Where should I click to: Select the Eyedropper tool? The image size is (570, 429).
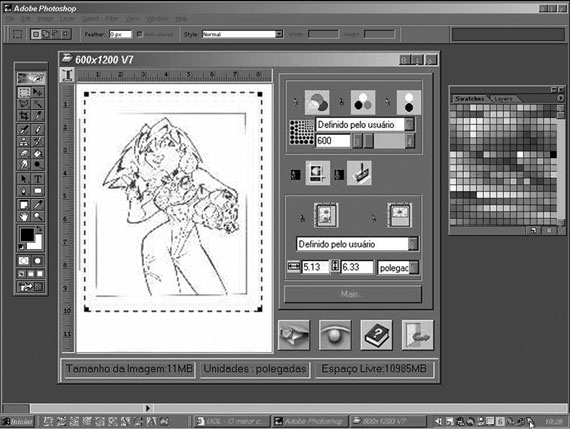tap(37, 205)
